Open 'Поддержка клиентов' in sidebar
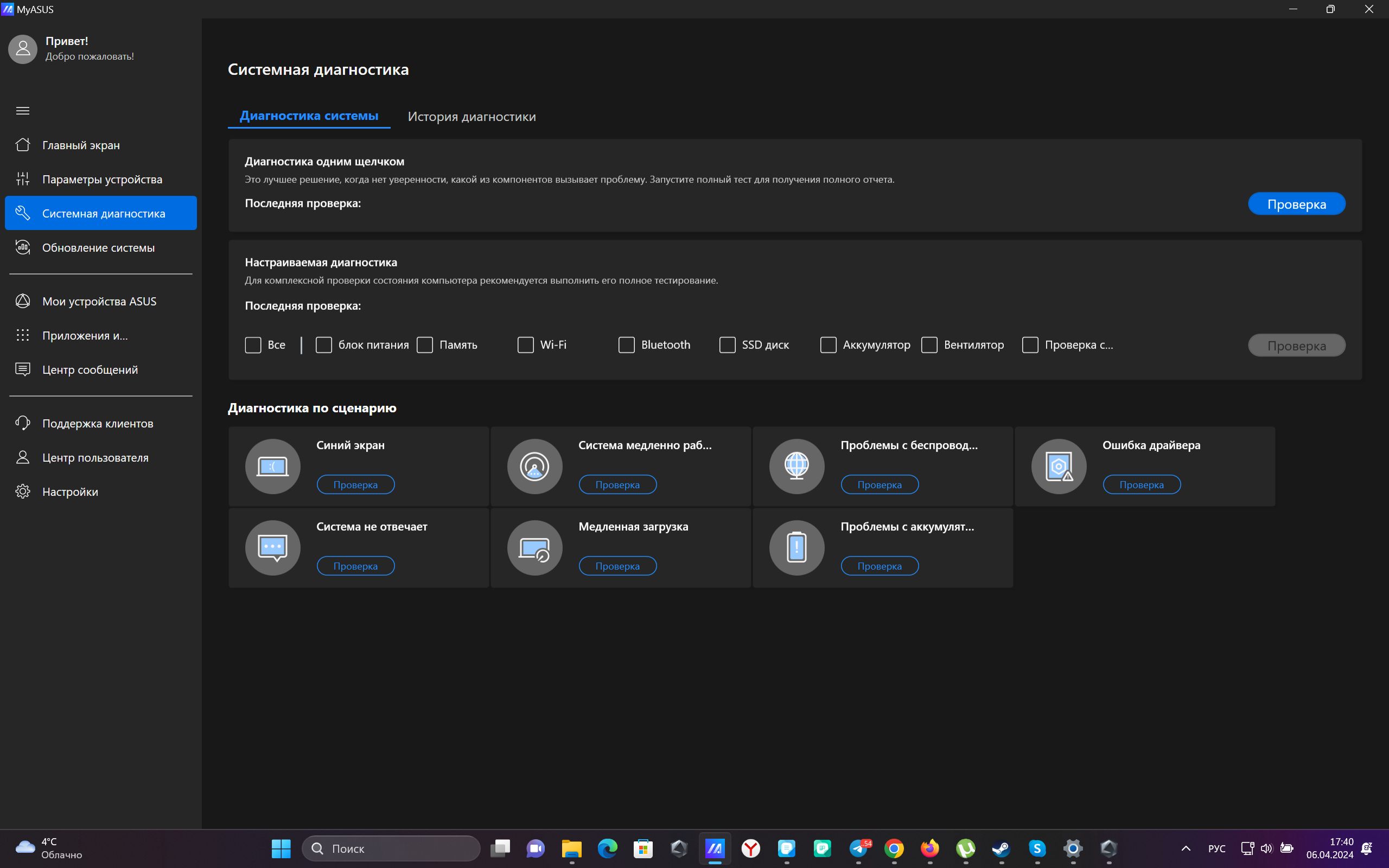This screenshot has height=868, width=1389. pos(101,424)
